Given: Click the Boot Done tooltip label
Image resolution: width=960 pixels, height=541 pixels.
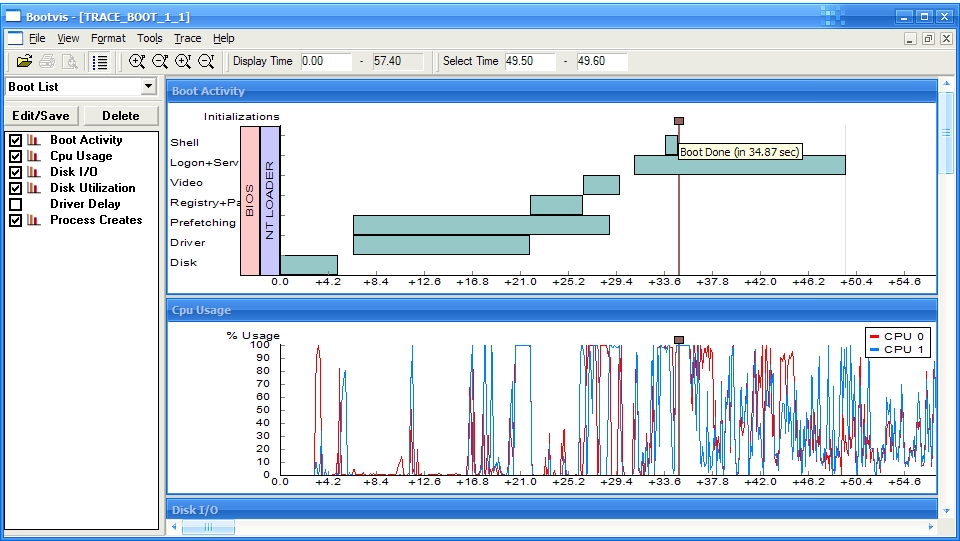Looking at the screenshot, I should 740,152.
